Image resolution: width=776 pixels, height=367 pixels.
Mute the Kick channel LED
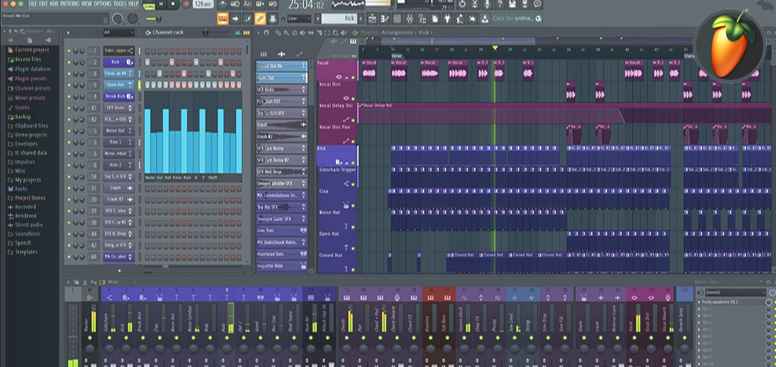click(x=69, y=63)
